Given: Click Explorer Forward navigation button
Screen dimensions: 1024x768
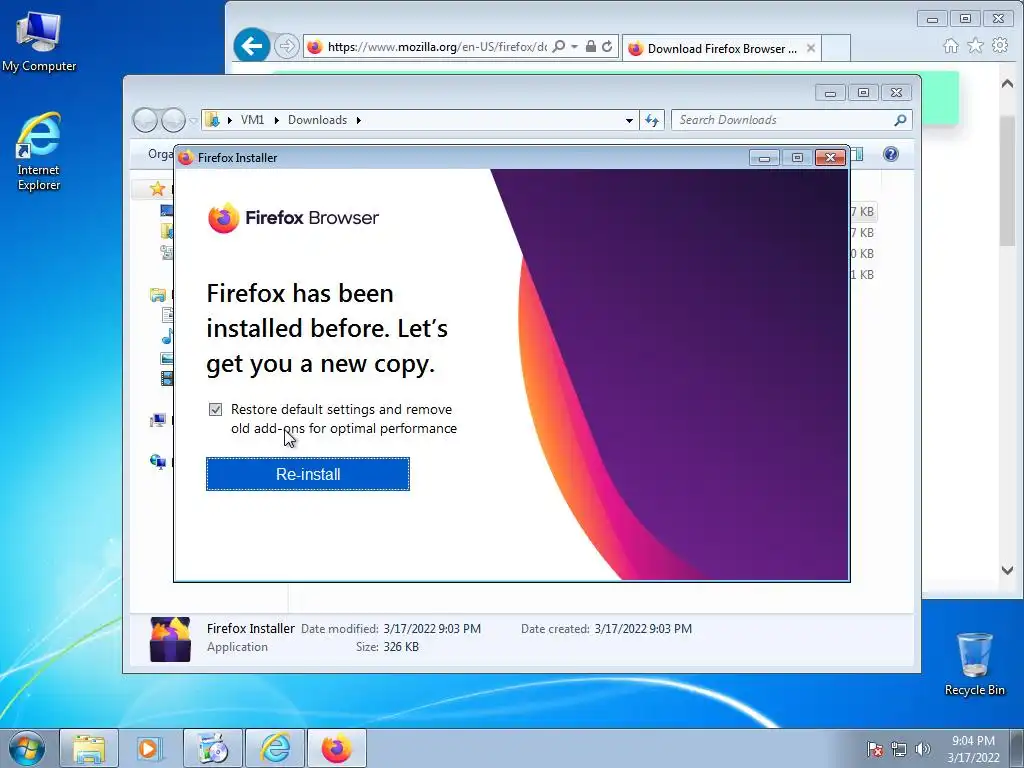Looking at the screenshot, I should click(173, 120).
